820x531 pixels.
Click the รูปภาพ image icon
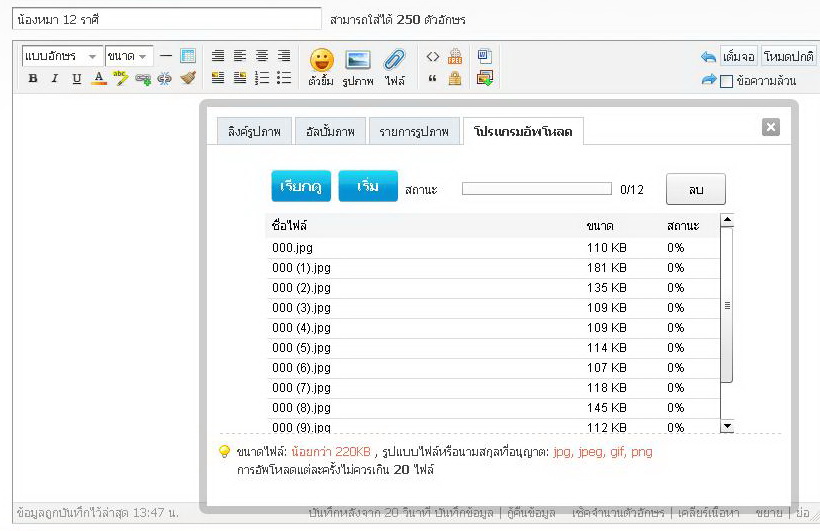pos(358,66)
